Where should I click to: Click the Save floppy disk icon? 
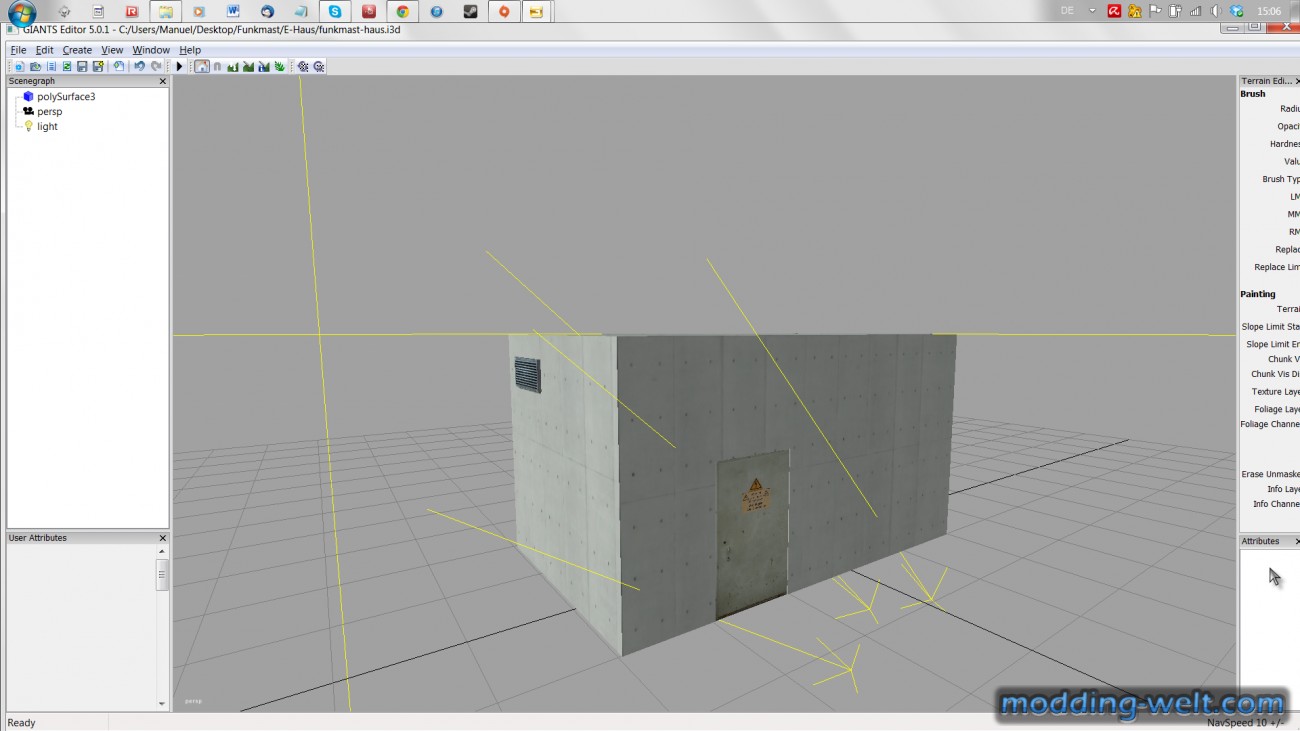82,67
